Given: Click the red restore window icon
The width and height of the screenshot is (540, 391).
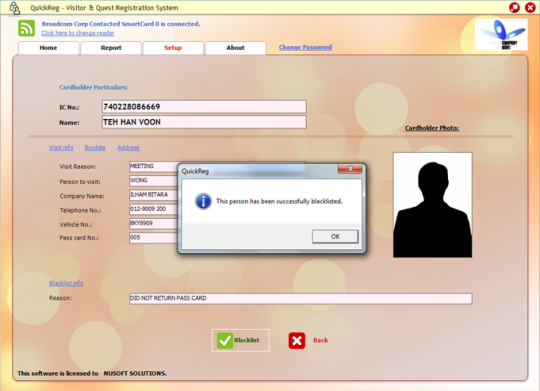Looking at the screenshot, I should [515, 8].
